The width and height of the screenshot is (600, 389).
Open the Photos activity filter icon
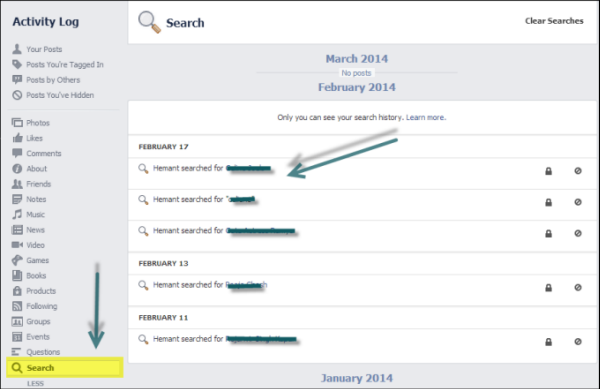pyautogui.click(x=17, y=123)
